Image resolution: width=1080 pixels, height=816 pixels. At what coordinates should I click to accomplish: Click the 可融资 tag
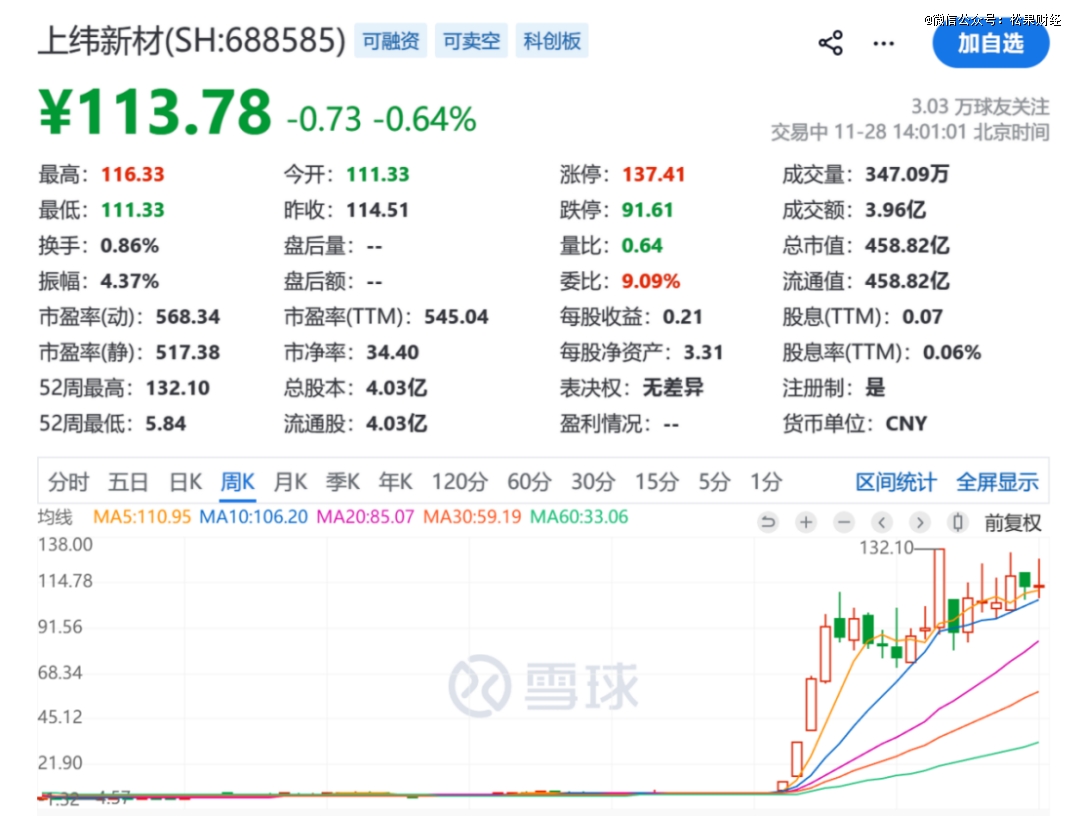pyautogui.click(x=390, y=42)
